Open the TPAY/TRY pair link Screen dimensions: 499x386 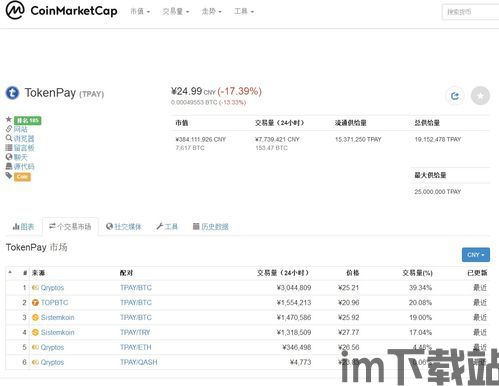coord(135,332)
